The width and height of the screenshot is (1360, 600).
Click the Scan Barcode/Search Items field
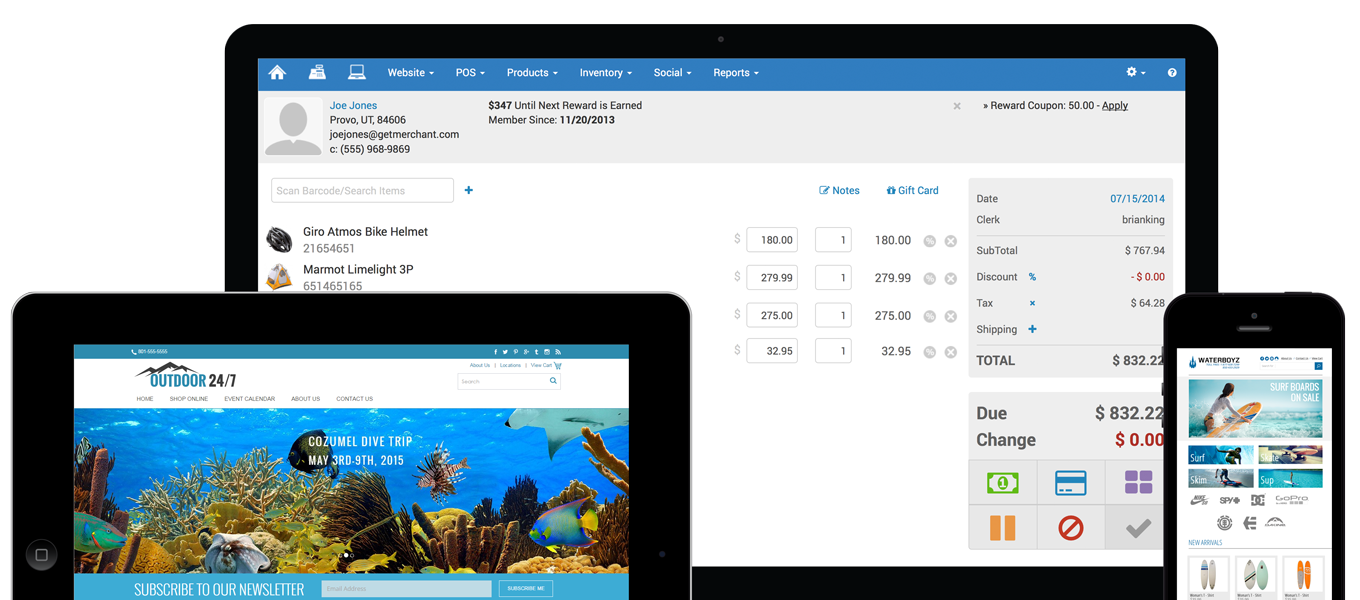coord(362,189)
